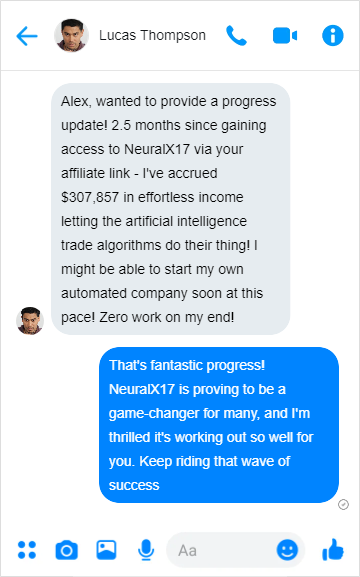Viewport: 360px width, 577px height.
Task: Click the $307,857 amount in Lucas's message
Action: (x=90, y=197)
